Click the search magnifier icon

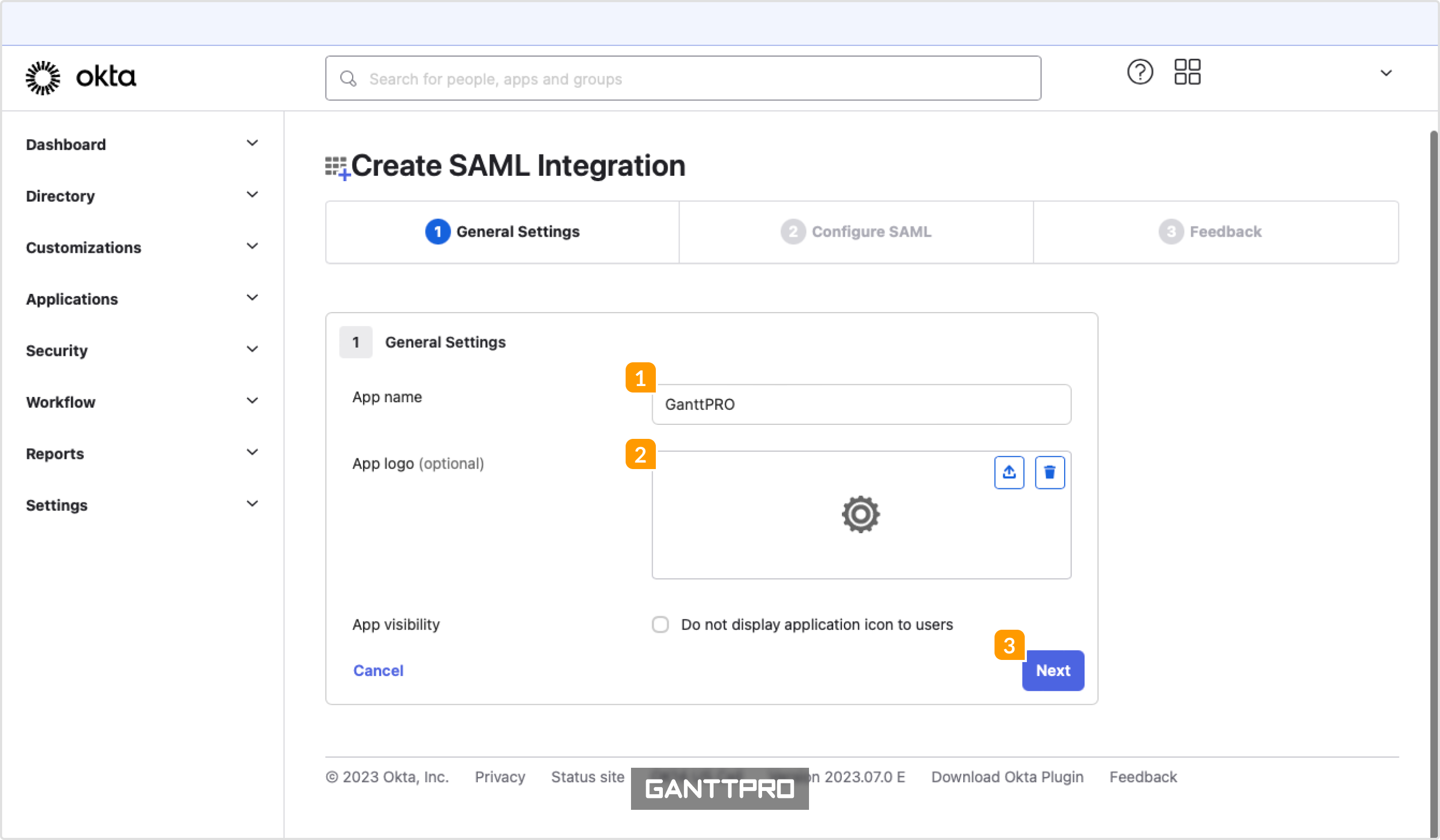click(x=348, y=78)
